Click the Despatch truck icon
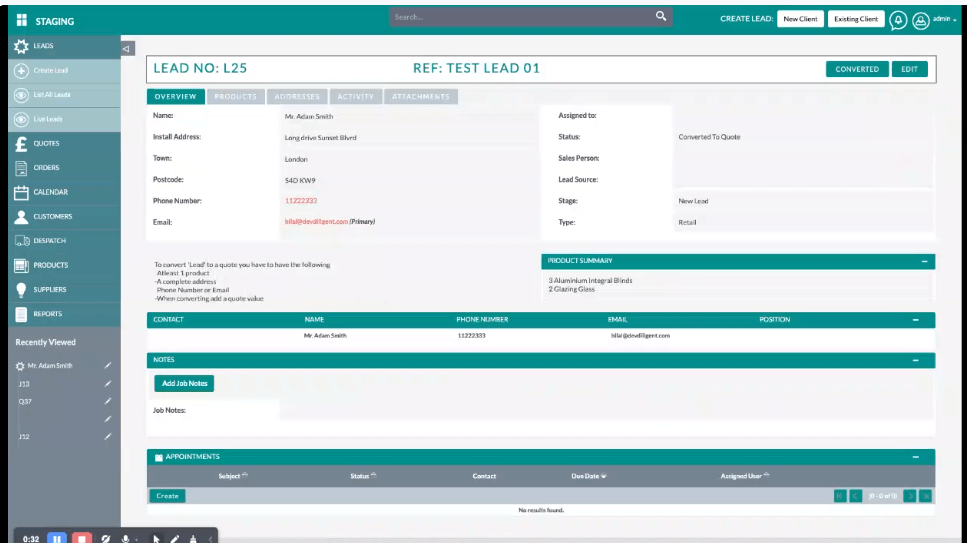This screenshot has height=543, width=967. 22,241
